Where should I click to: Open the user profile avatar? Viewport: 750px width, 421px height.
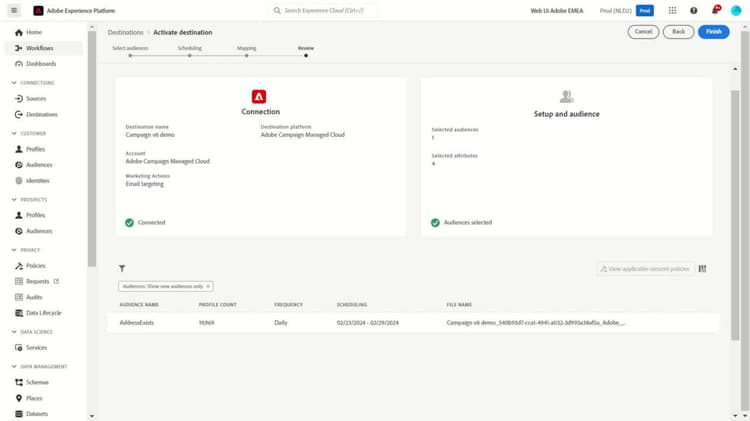click(x=736, y=11)
